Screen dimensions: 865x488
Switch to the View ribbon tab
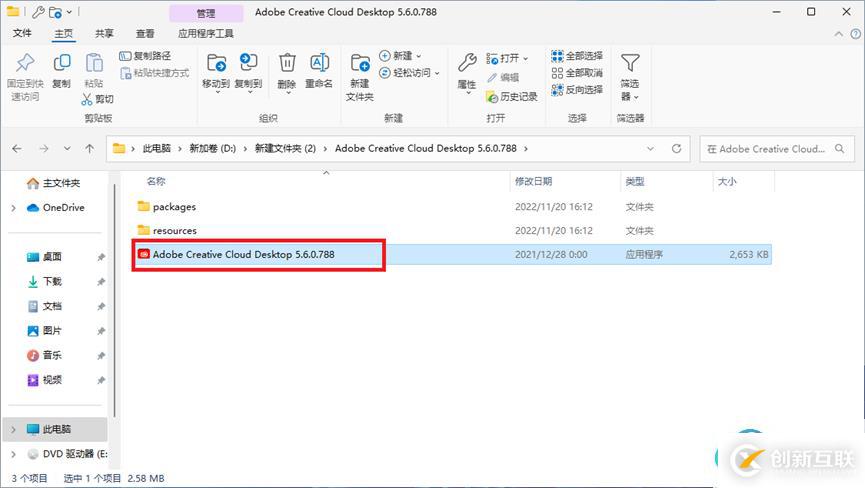pyautogui.click(x=145, y=34)
